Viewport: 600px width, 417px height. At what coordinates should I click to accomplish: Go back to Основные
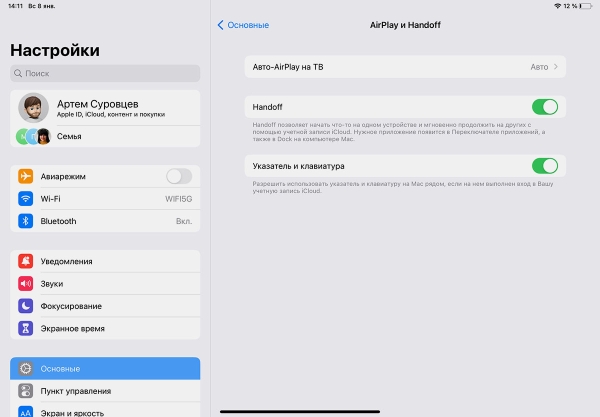tap(243, 25)
